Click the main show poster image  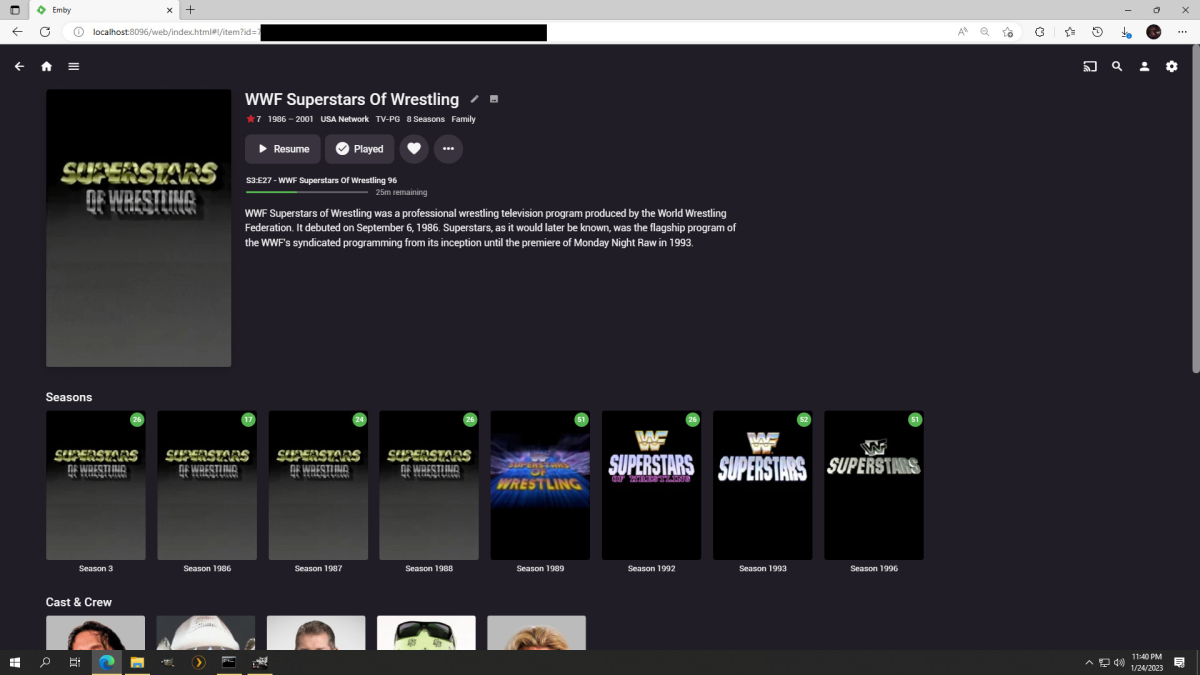[x=139, y=228]
